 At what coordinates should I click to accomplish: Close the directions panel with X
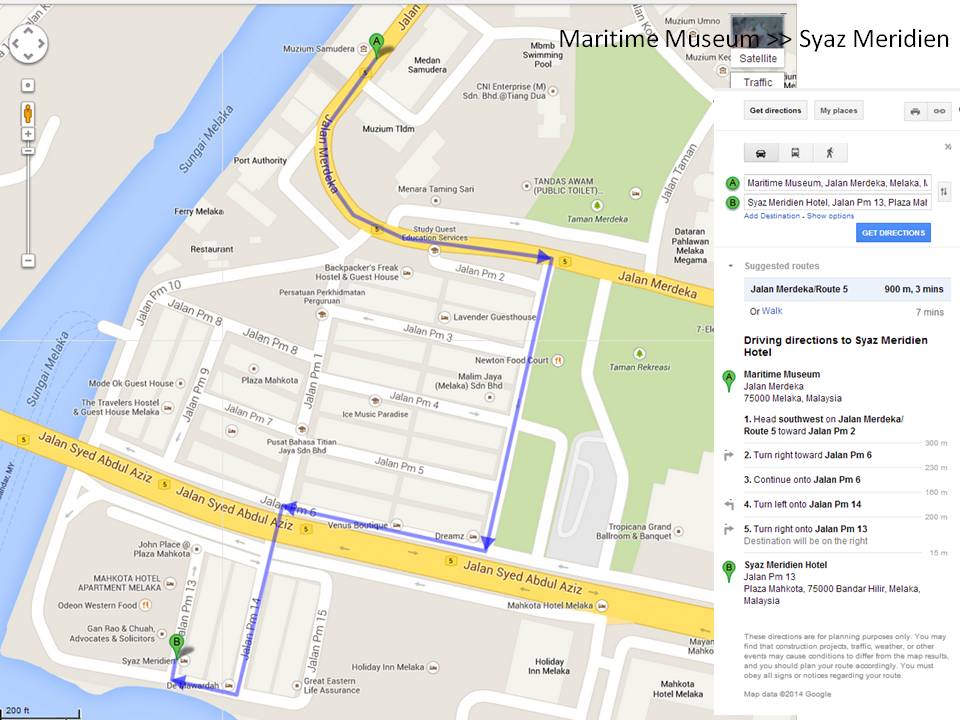(948, 147)
